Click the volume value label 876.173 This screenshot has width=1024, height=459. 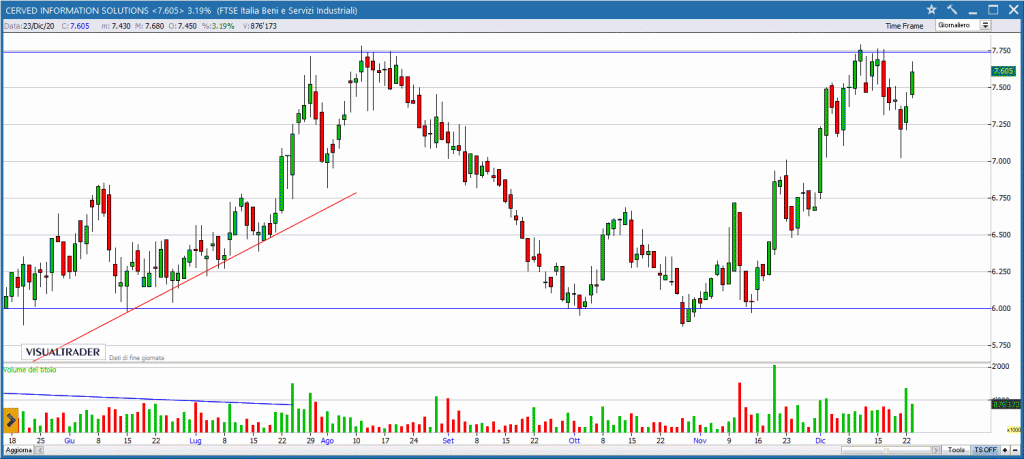(x=1004, y=405)
